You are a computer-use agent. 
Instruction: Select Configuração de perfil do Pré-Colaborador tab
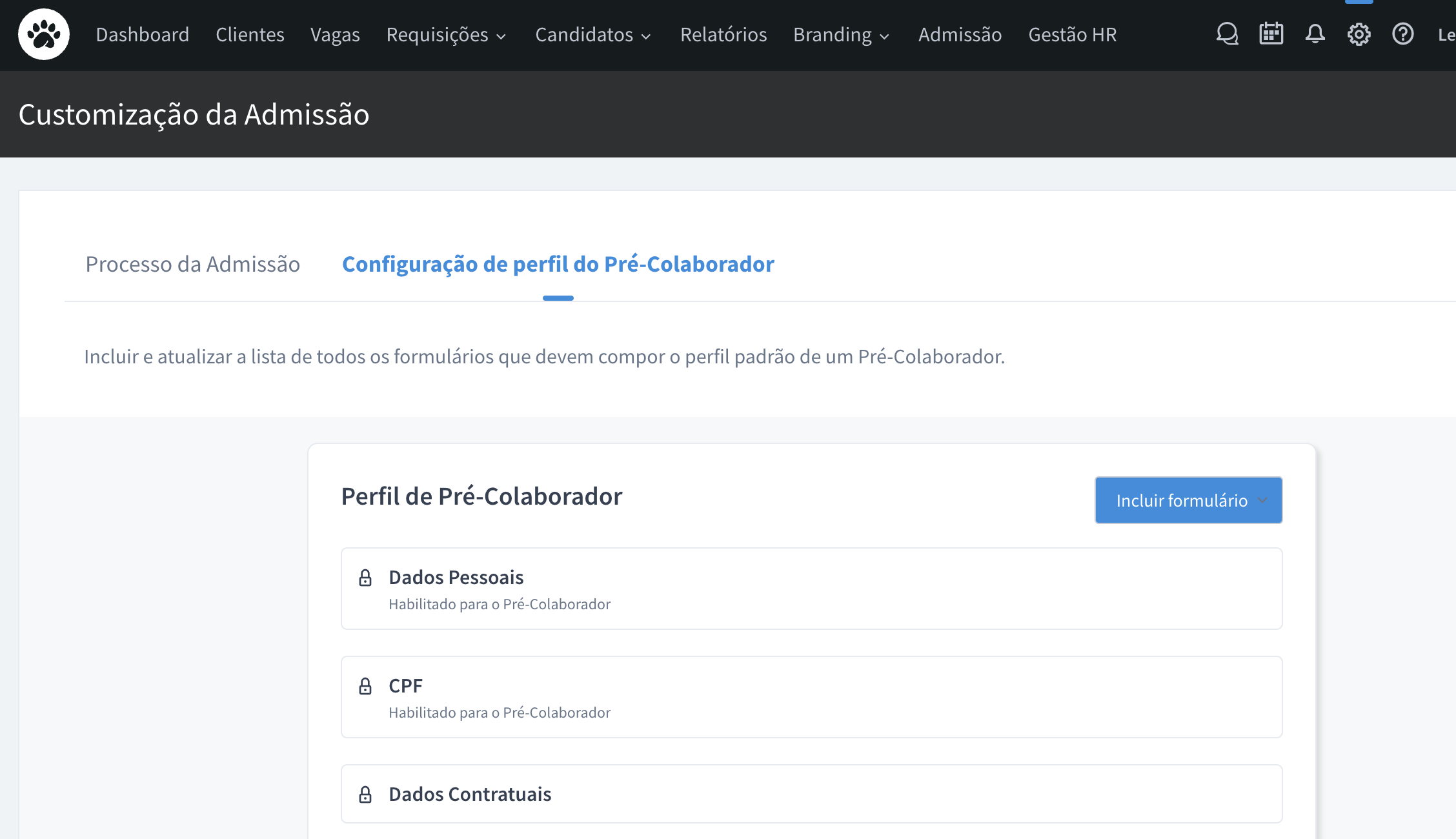558,264
